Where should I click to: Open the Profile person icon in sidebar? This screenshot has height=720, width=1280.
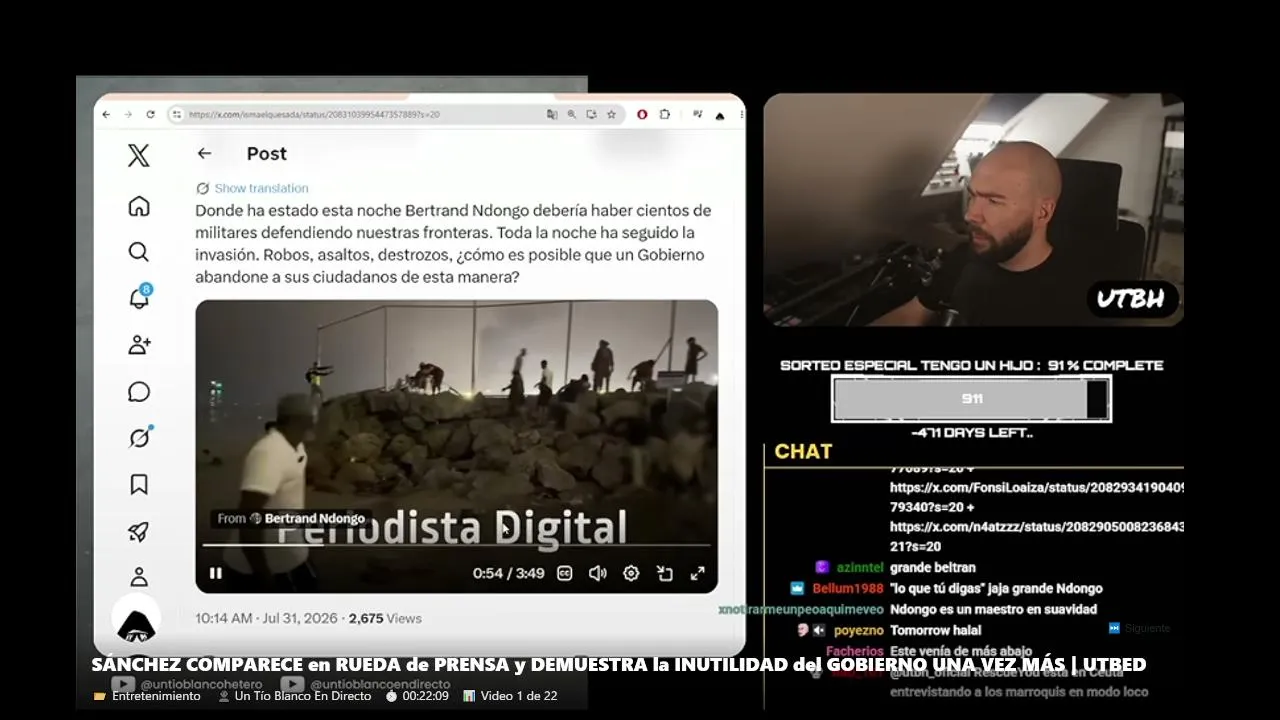[x=139, y=577]
